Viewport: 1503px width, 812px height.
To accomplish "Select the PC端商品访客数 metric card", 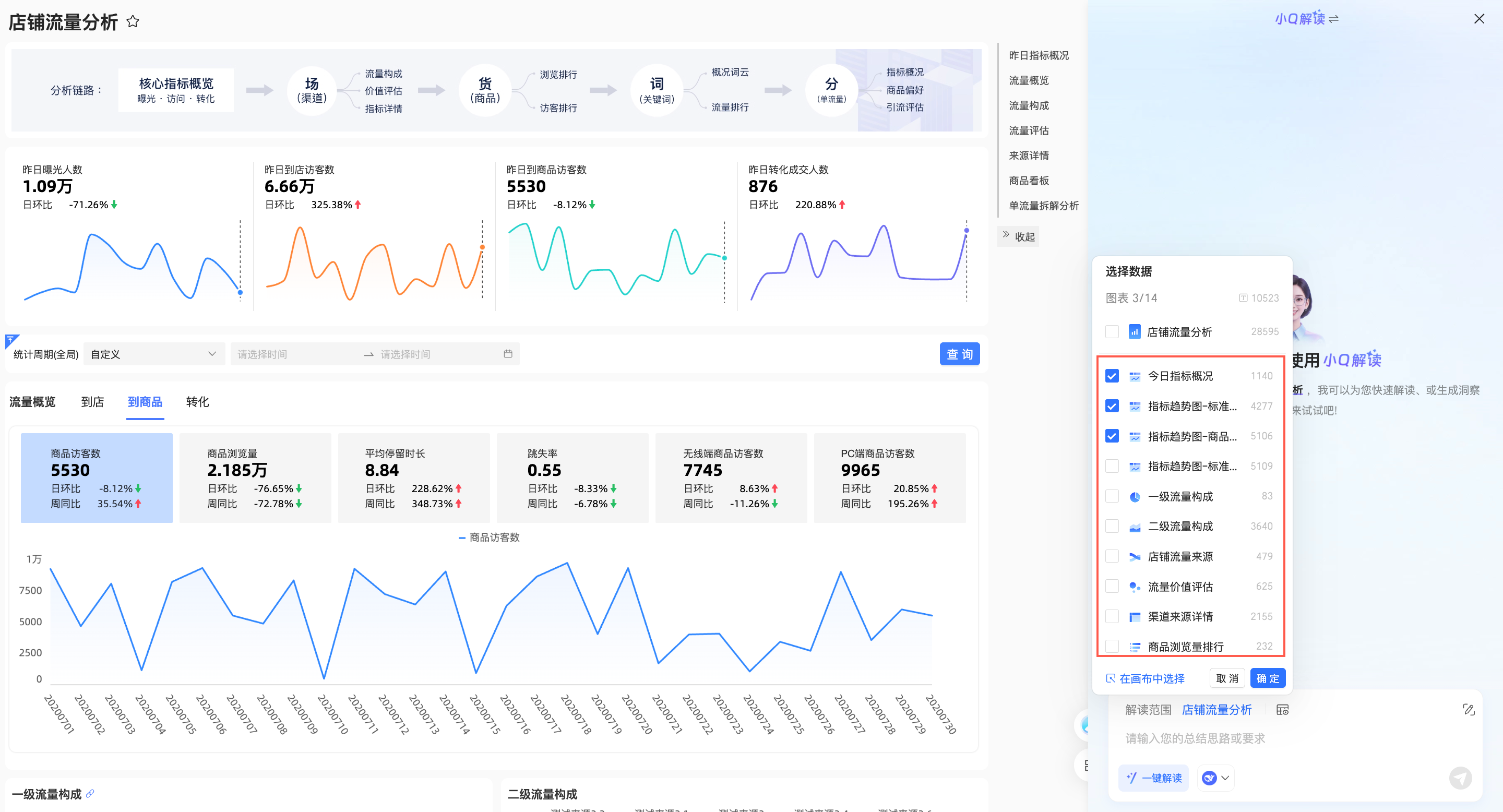I will [890, 477].
